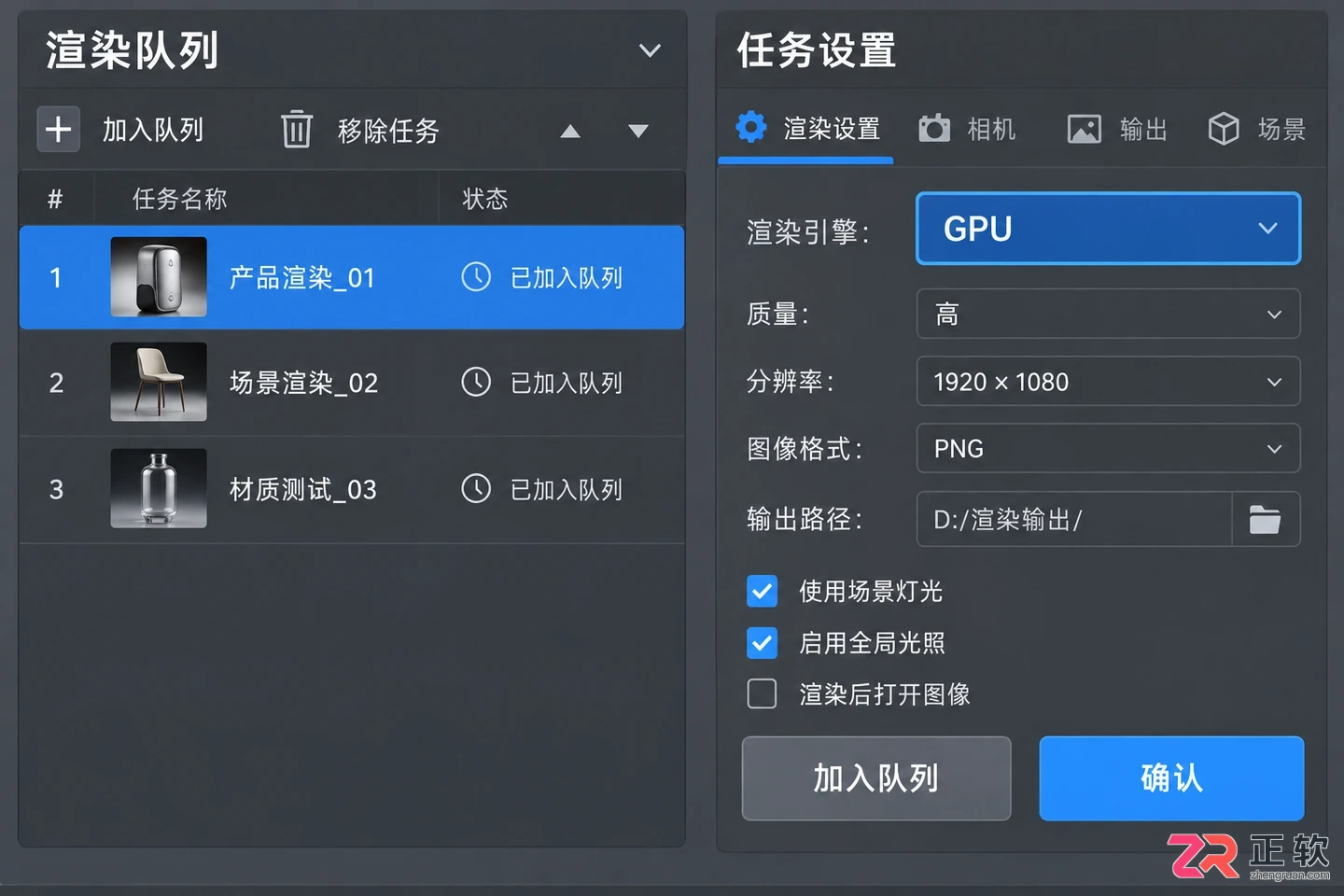The height and width of the screenshot is (896, 1344).
Task: Click the gear icon of 渲染设置 tab
Action: [x=750, y=127]
